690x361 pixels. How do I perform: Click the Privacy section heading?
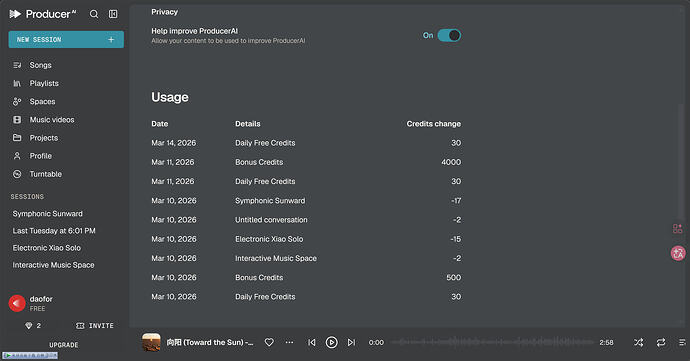(x=165, y=12)
